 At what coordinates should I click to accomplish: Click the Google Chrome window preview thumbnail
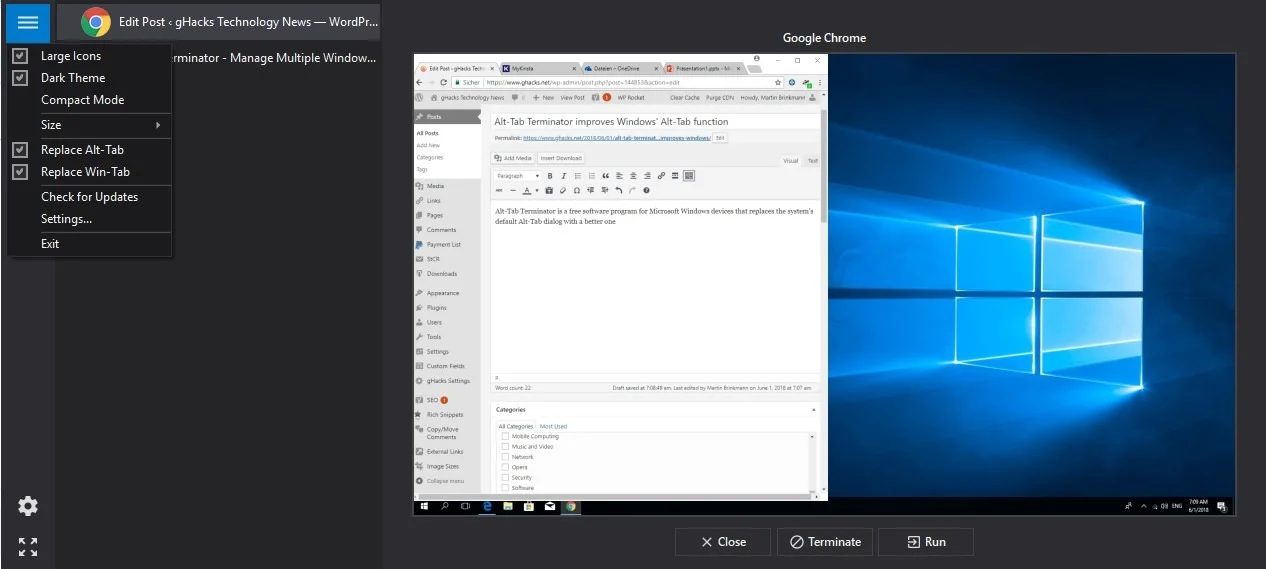(824, 284)
